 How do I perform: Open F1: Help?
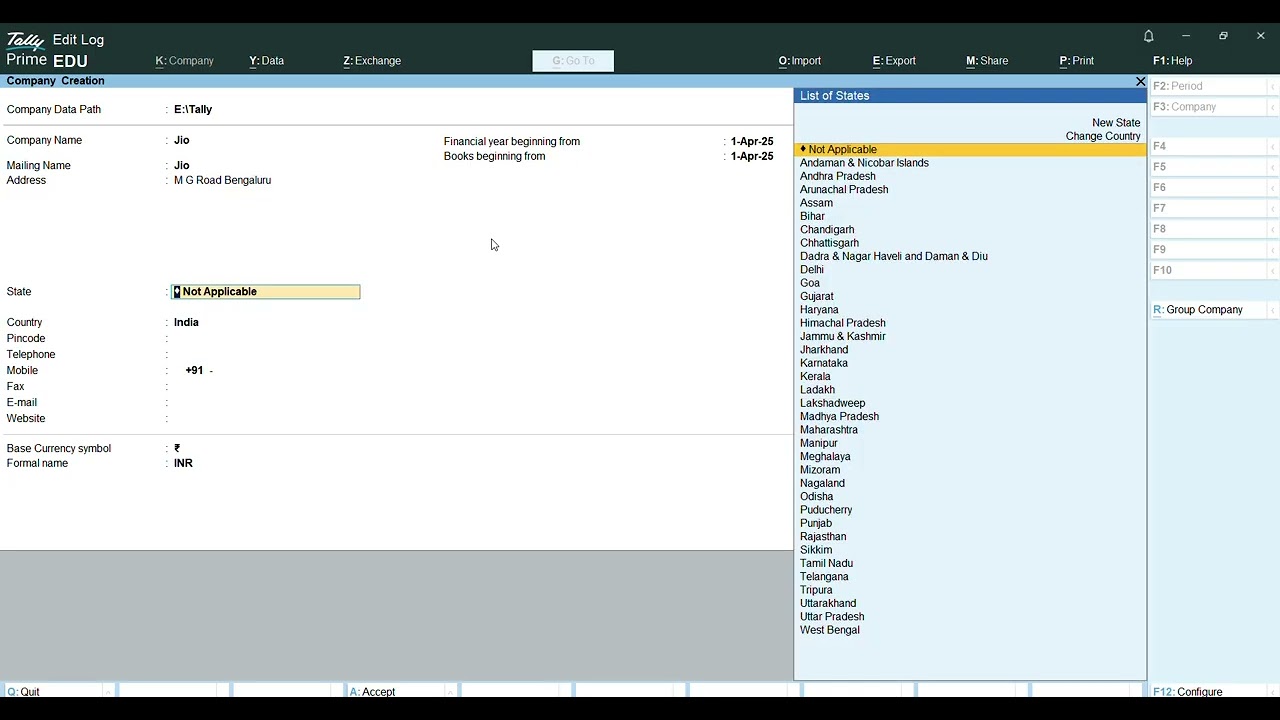coord(1173,61)
